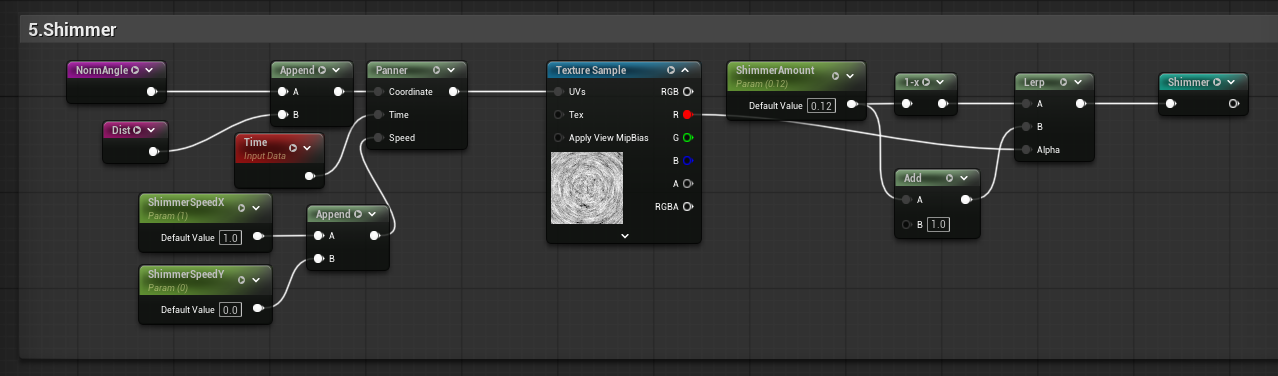Click the Texture Sample red R output pin
Screen dimensions: 1278x376
(688, 115)
